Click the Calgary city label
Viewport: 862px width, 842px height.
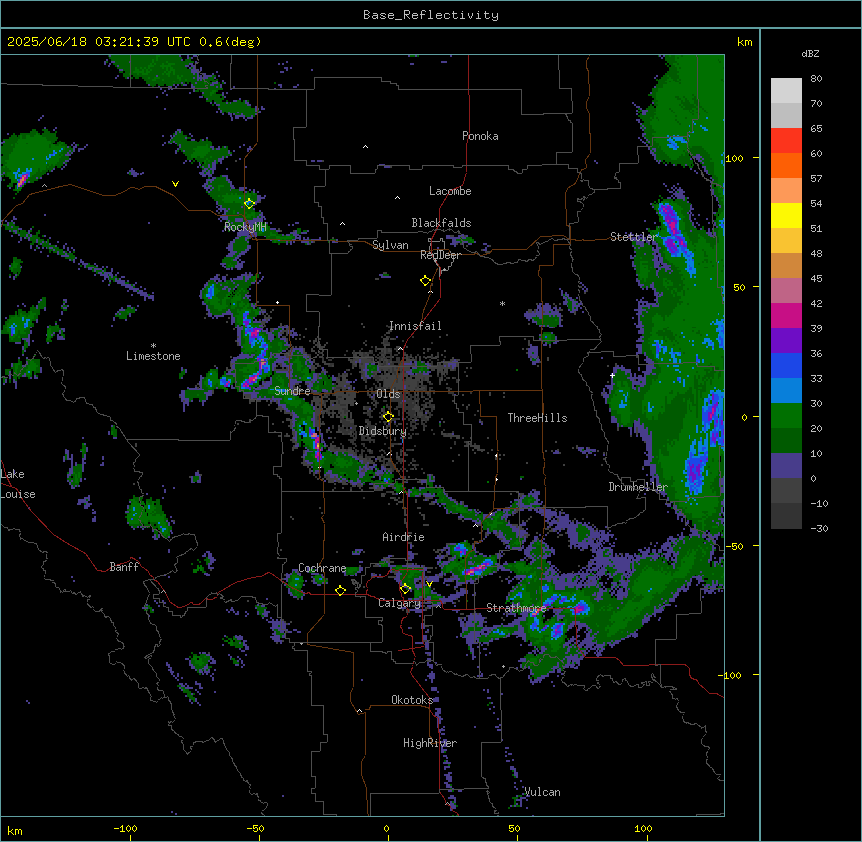[x=399, y=603]
